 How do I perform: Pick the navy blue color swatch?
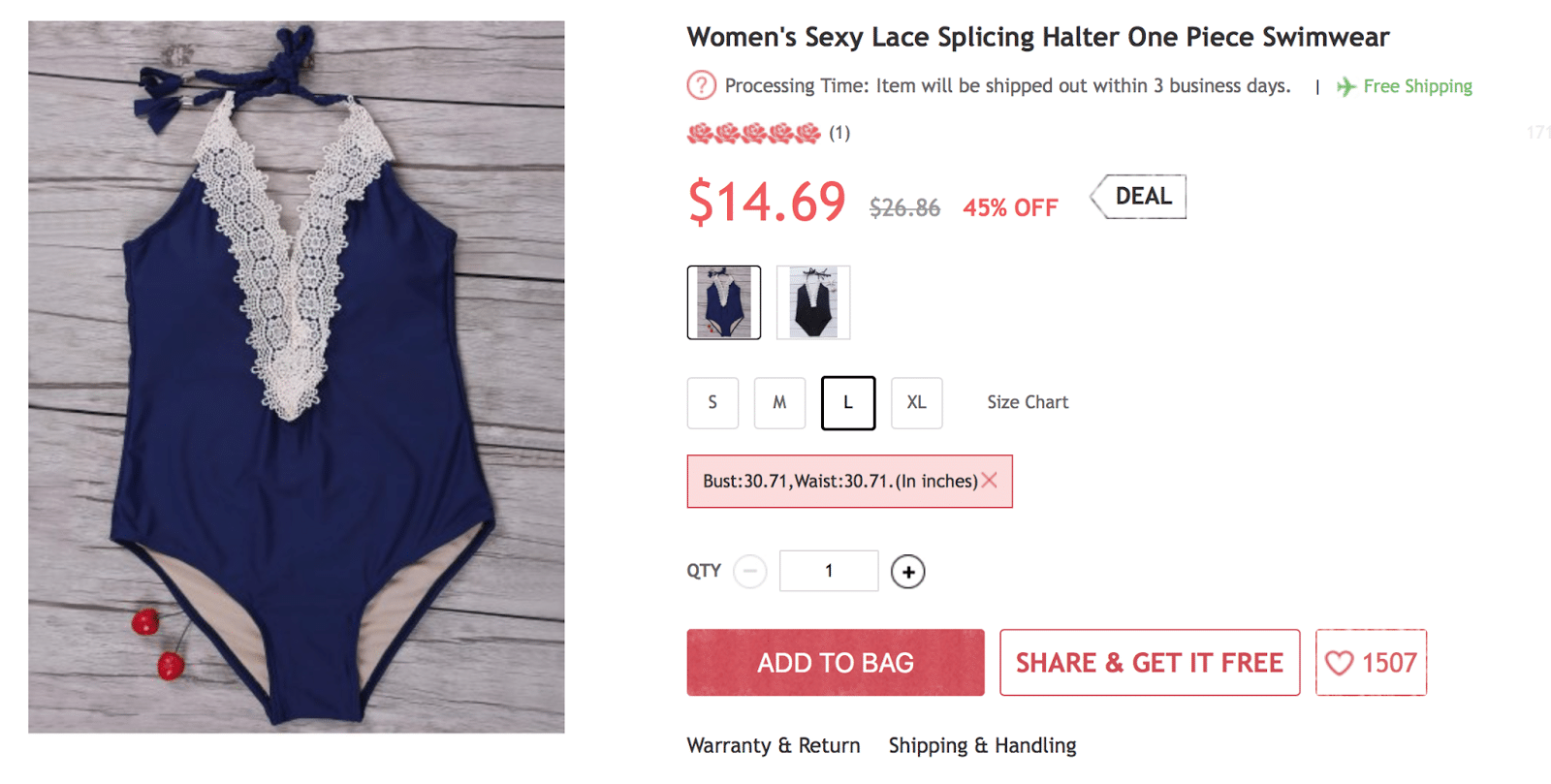point(724,302)
